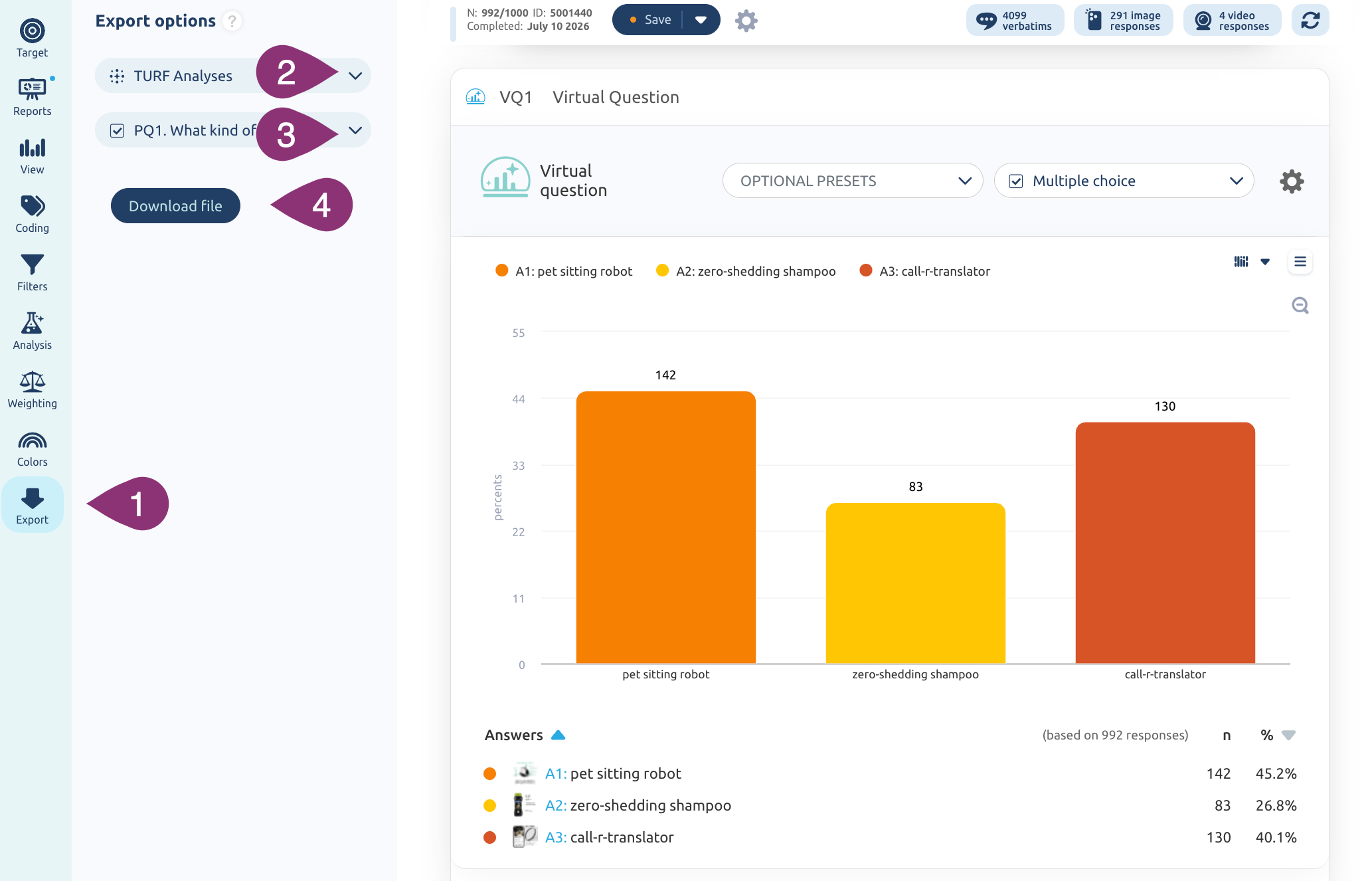Open the Weighting panel
This screenshot has height=881, width=1372.
32,389
